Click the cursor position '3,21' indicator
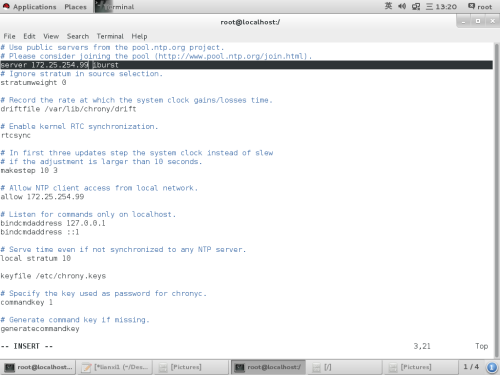The height and width of the screenshot is (375, 500). 422,346
